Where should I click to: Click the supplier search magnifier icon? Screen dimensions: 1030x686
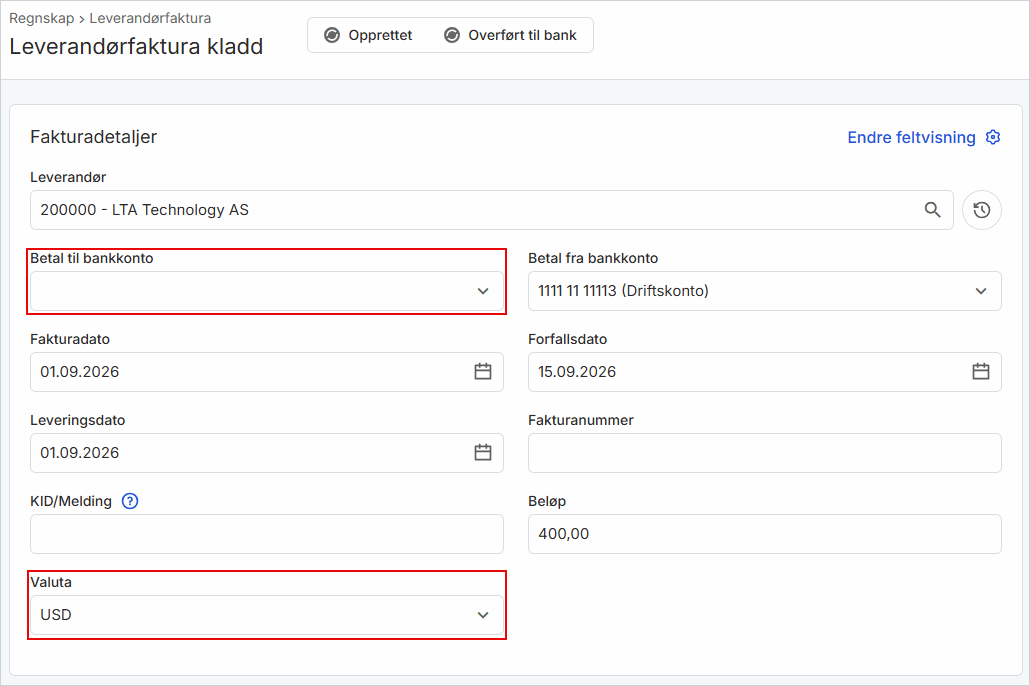pyautogui.click(x=932, y=210)
